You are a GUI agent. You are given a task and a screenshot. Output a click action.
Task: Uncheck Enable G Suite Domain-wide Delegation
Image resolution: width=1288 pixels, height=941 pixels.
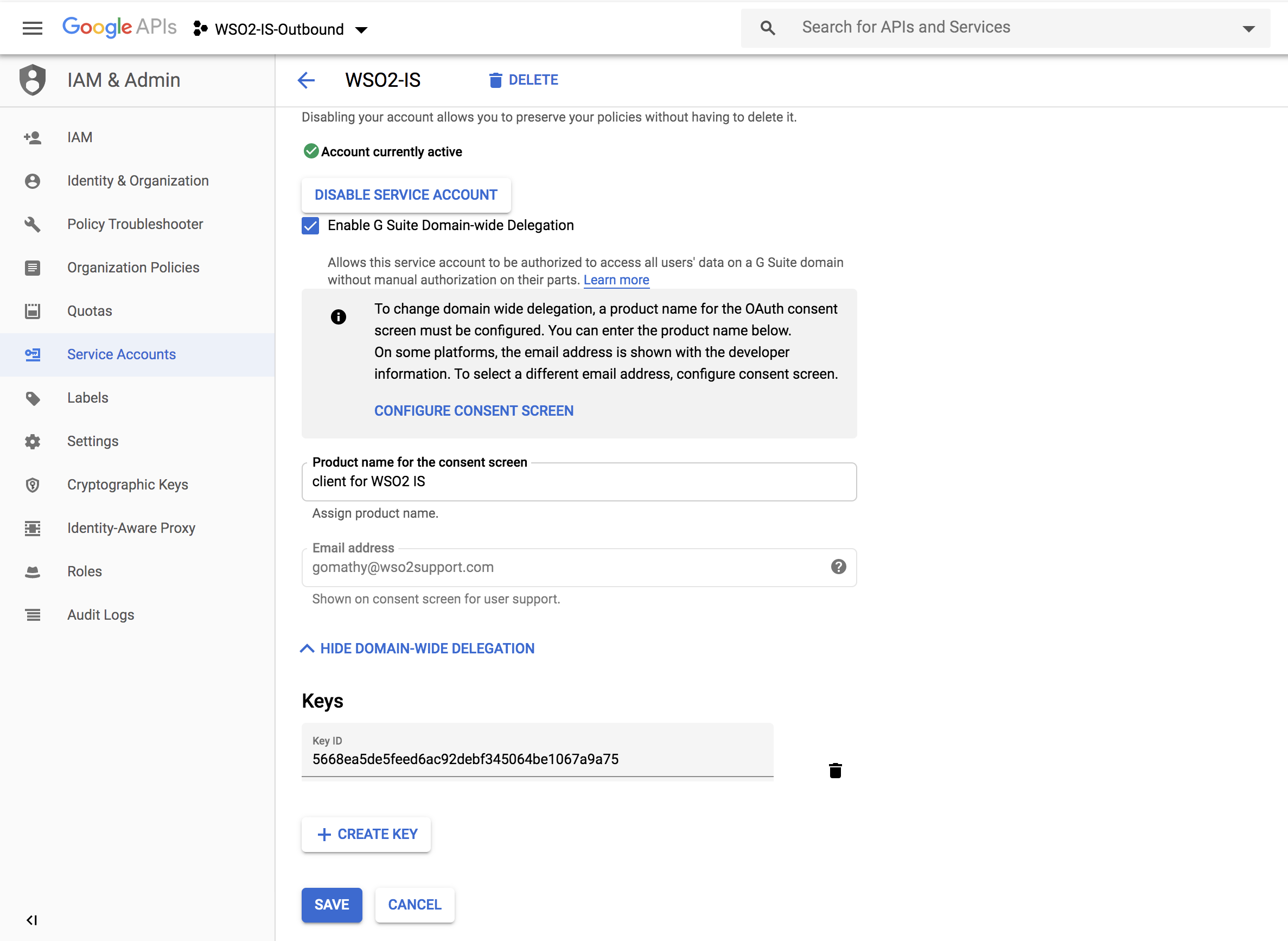click(x=310, y=226)
